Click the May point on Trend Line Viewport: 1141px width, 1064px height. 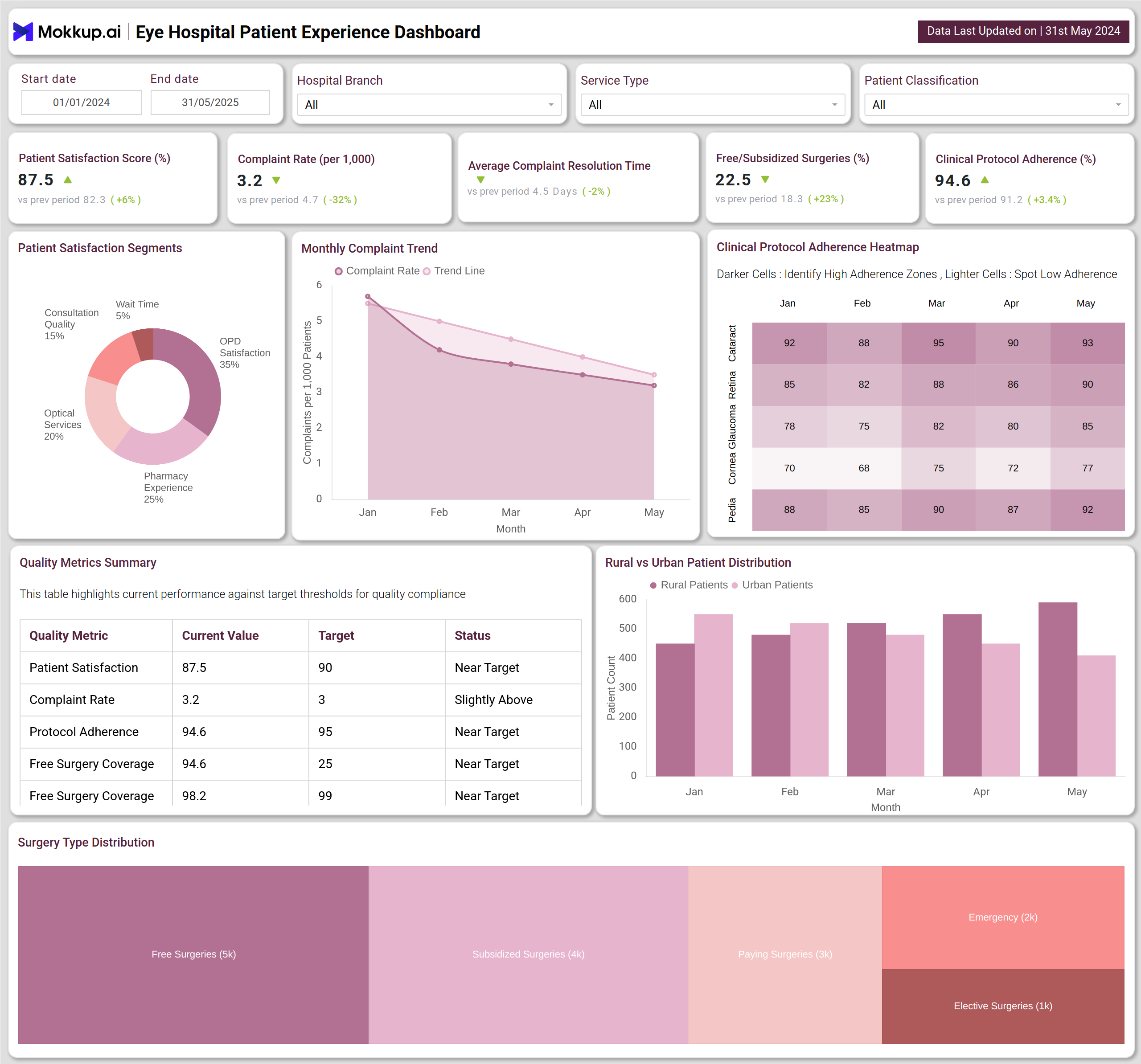(x=654, y=375)
